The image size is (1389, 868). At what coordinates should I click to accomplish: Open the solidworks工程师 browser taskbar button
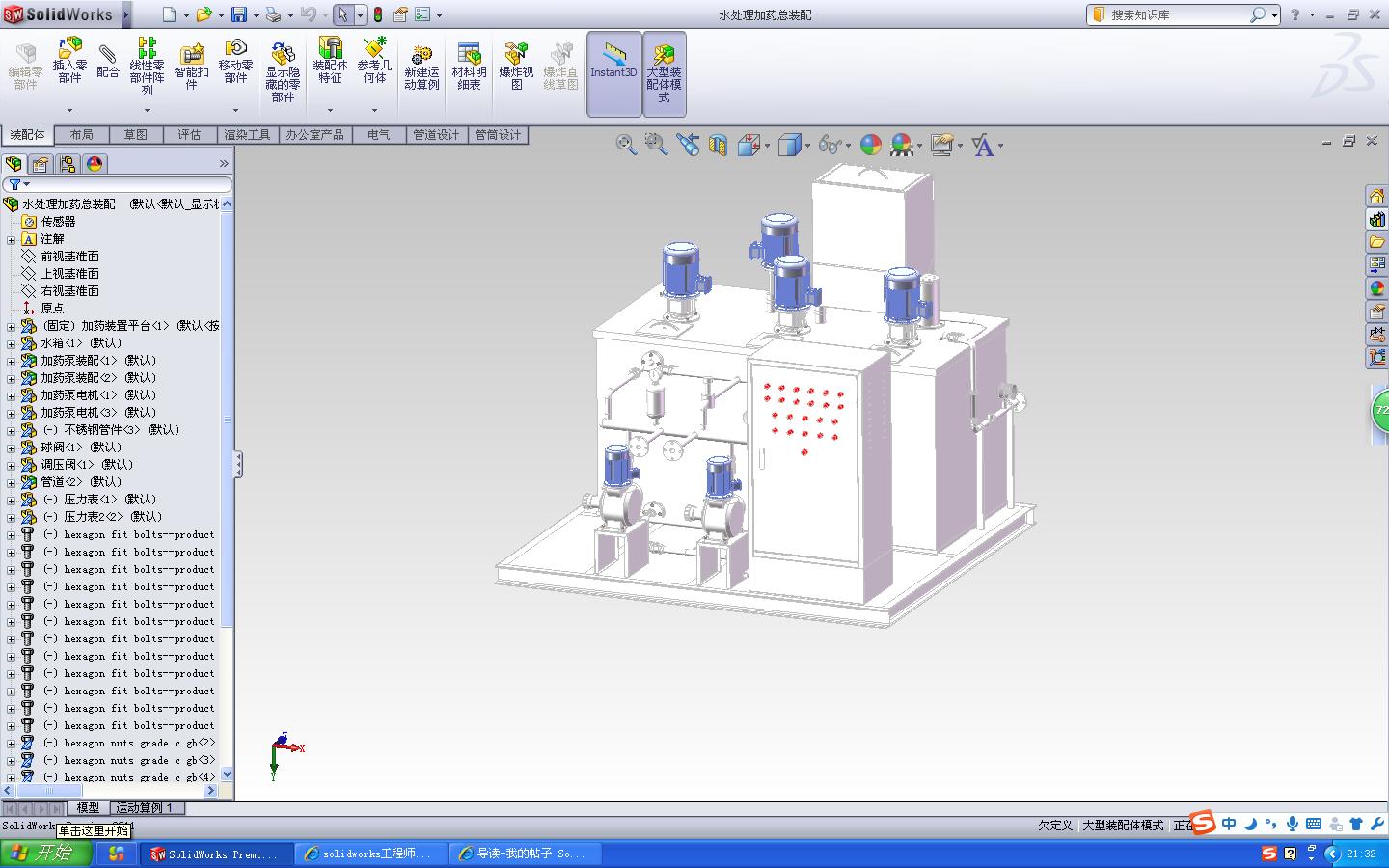(370, 854)
